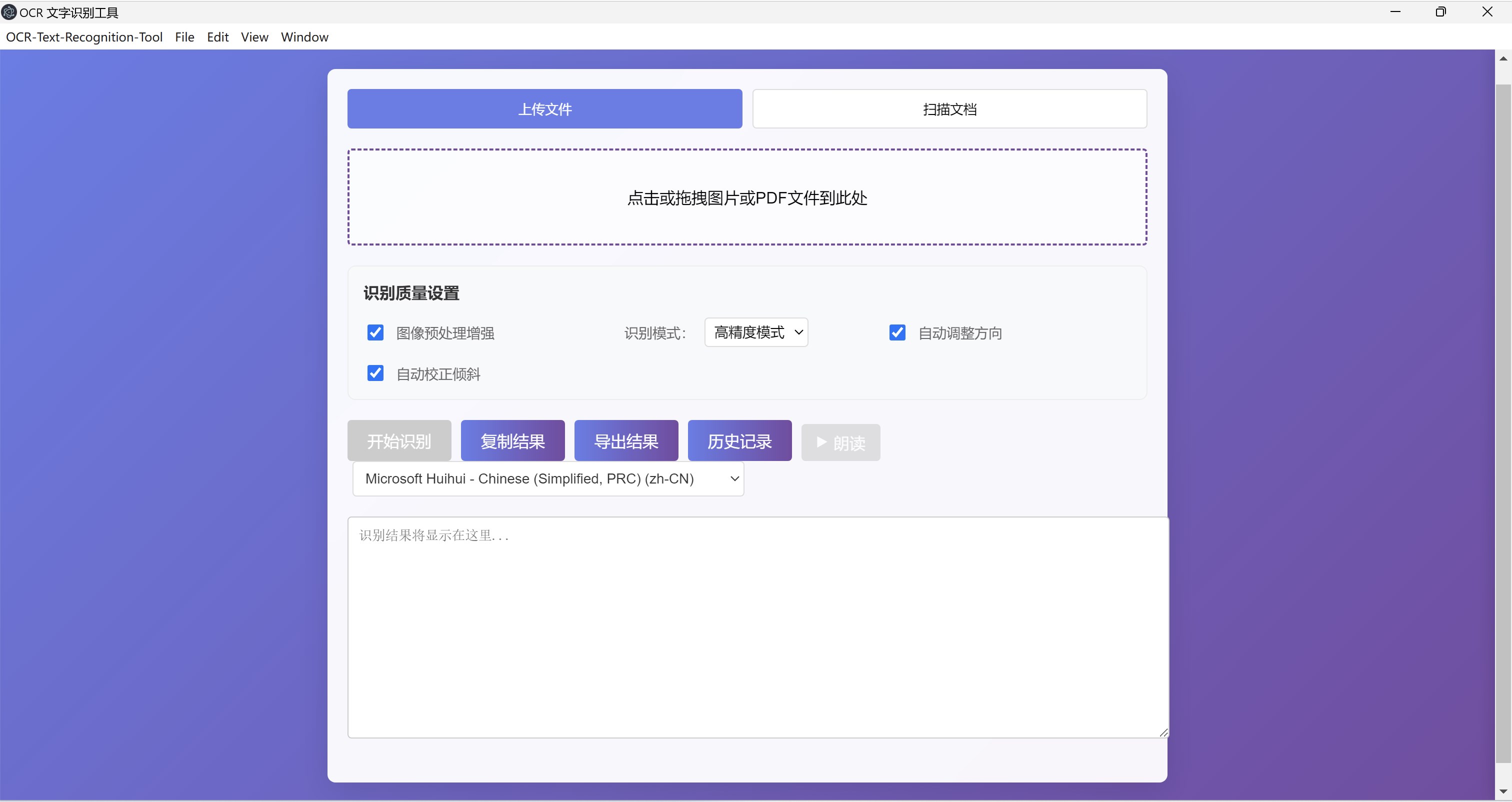Click the vertical scrollbar down arrow
Viewport: 1512px width, 802px height.
1502,791
